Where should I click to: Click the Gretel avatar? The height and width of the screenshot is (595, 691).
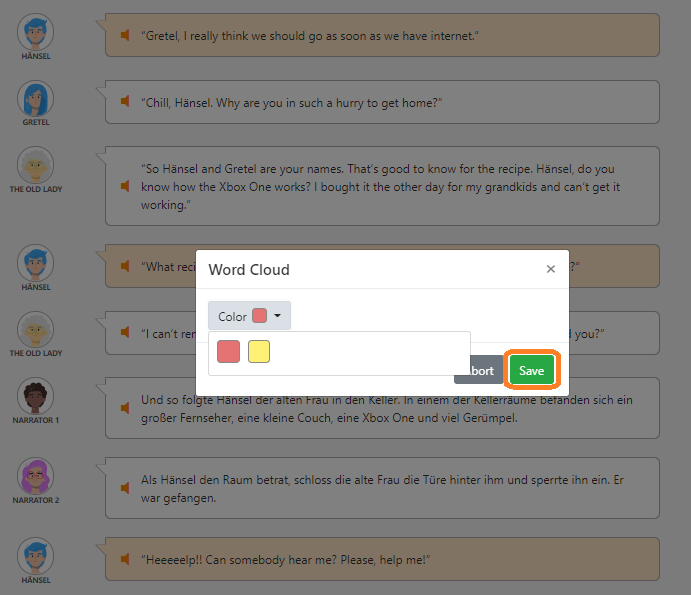[36, 98]
